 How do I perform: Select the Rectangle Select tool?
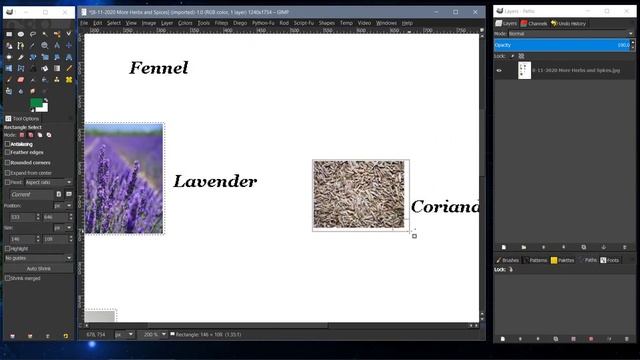[9, 34]
